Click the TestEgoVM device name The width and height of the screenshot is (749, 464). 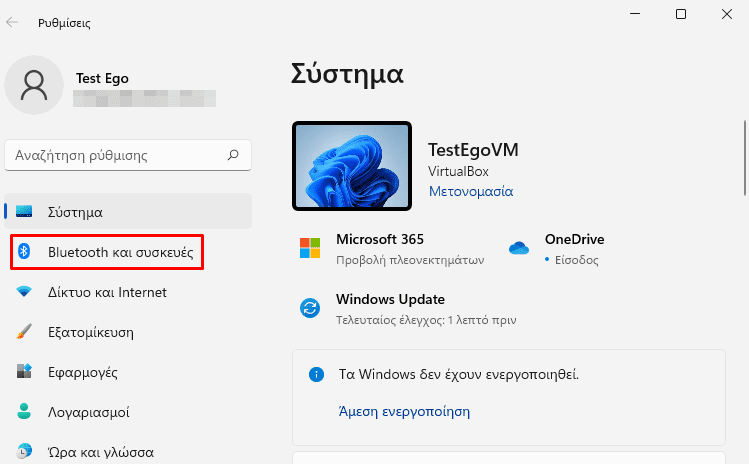473,150
